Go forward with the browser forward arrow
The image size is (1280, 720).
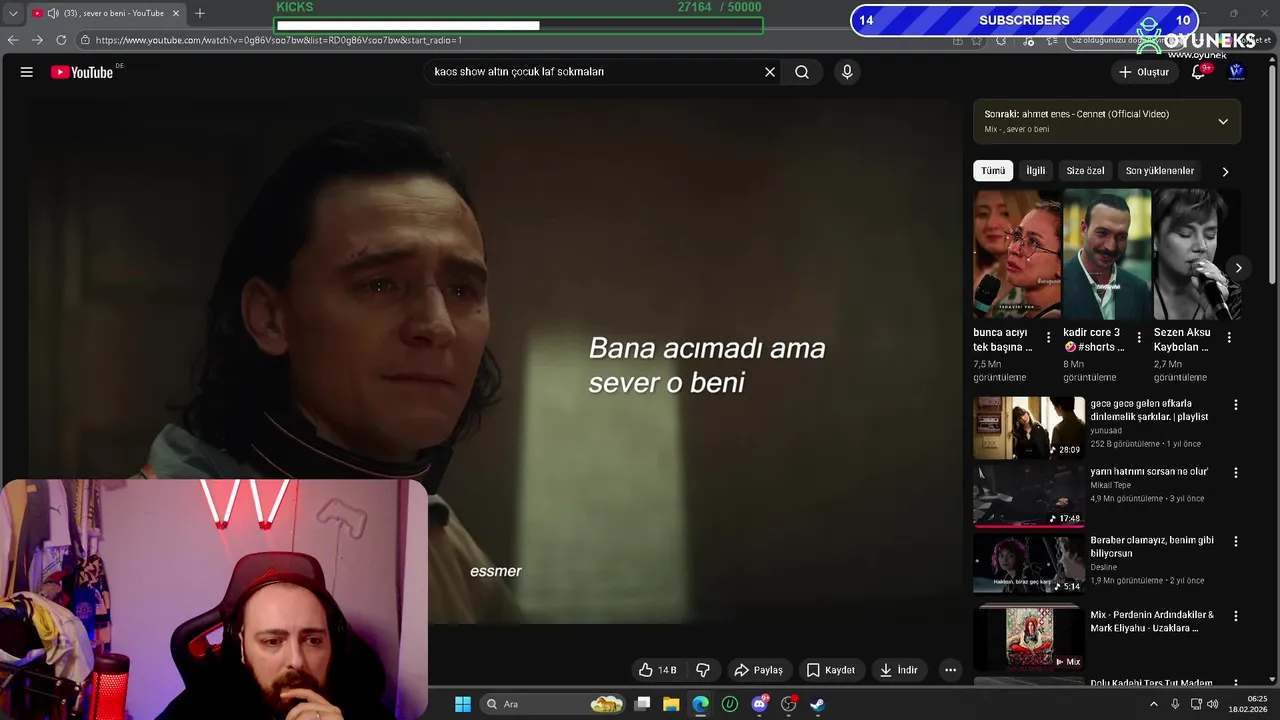[x=37, y=40]
